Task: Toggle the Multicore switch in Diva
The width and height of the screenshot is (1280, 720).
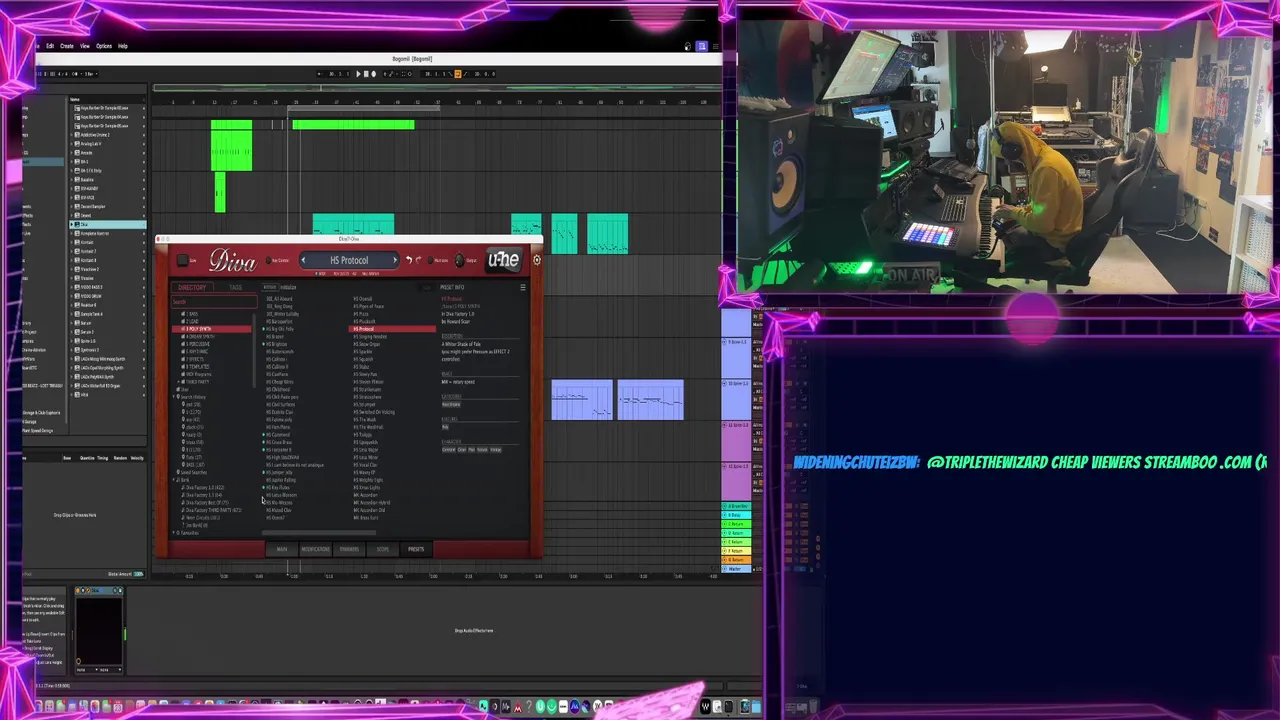Action: 430,260
